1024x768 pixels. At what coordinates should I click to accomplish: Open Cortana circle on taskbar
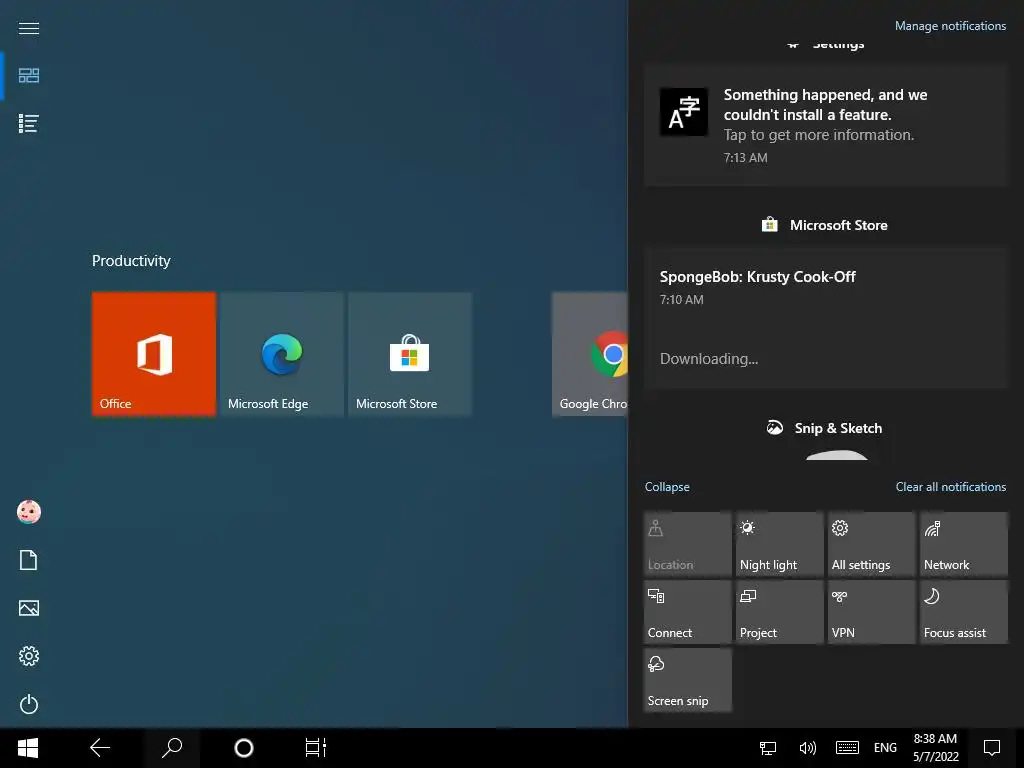[x=244, y=748]
